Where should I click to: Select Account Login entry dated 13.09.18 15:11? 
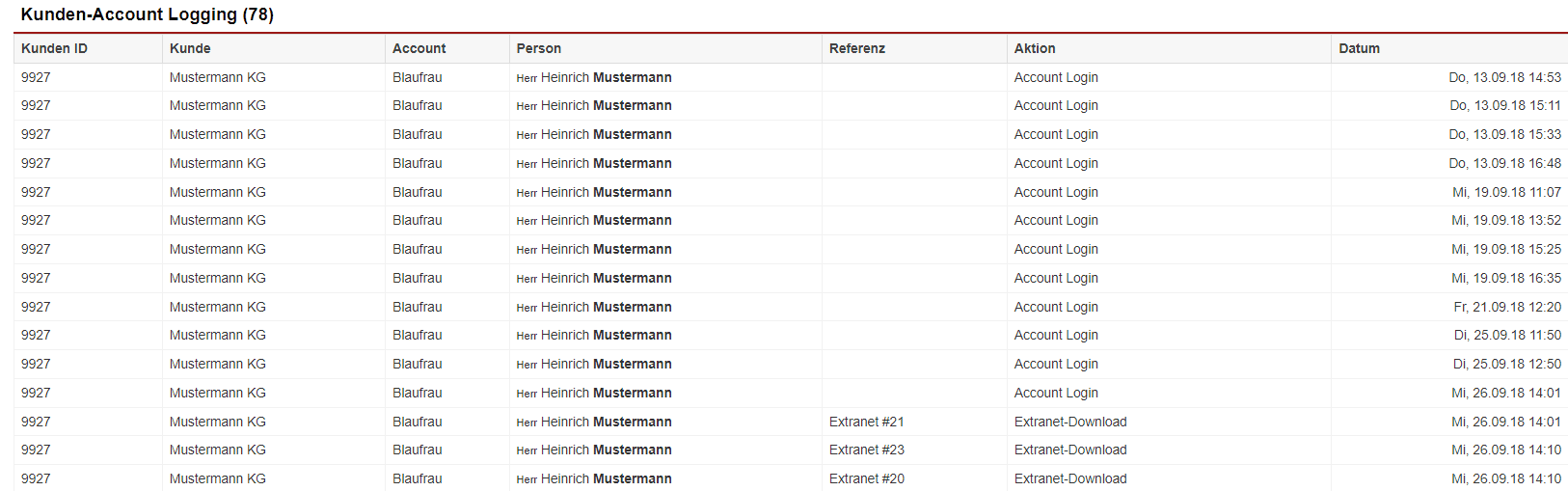point(1056,105)
